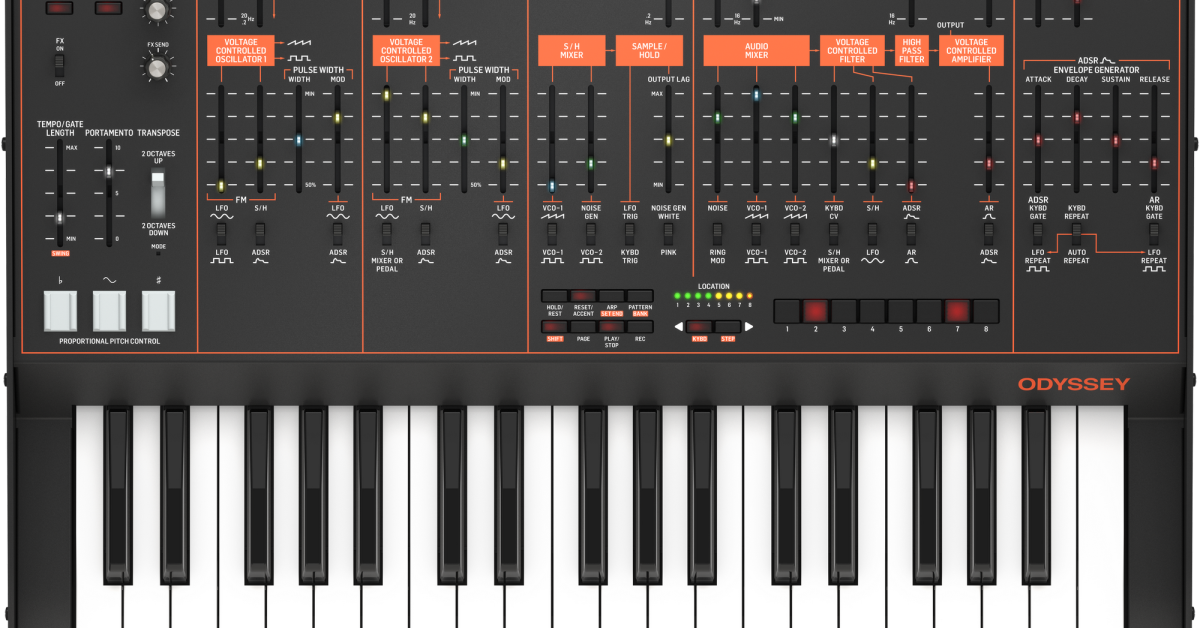The width and height of the screenshot is (1200, 628).
Task: Click the PLAY/STOP button
Action: click(x=611, y=326)
